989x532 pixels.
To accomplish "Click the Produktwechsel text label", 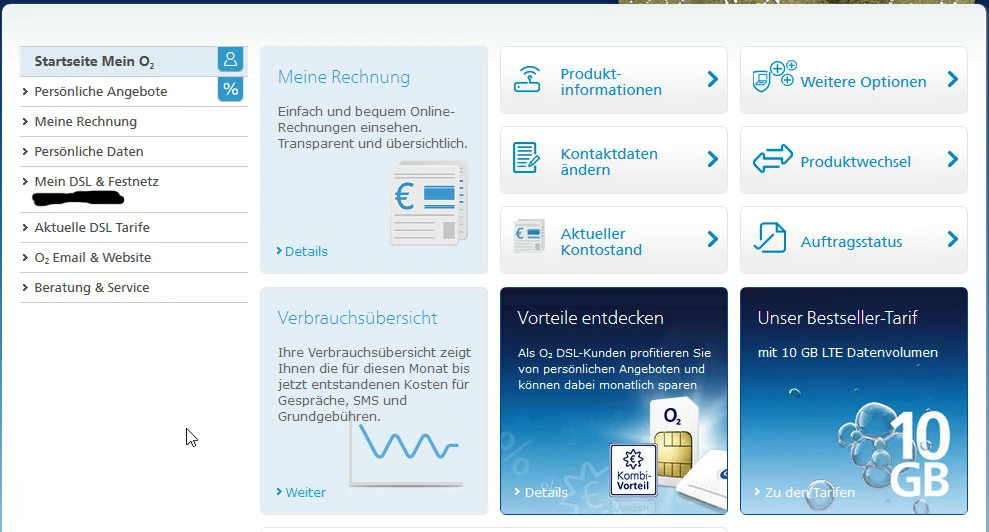I will [856, 162].
